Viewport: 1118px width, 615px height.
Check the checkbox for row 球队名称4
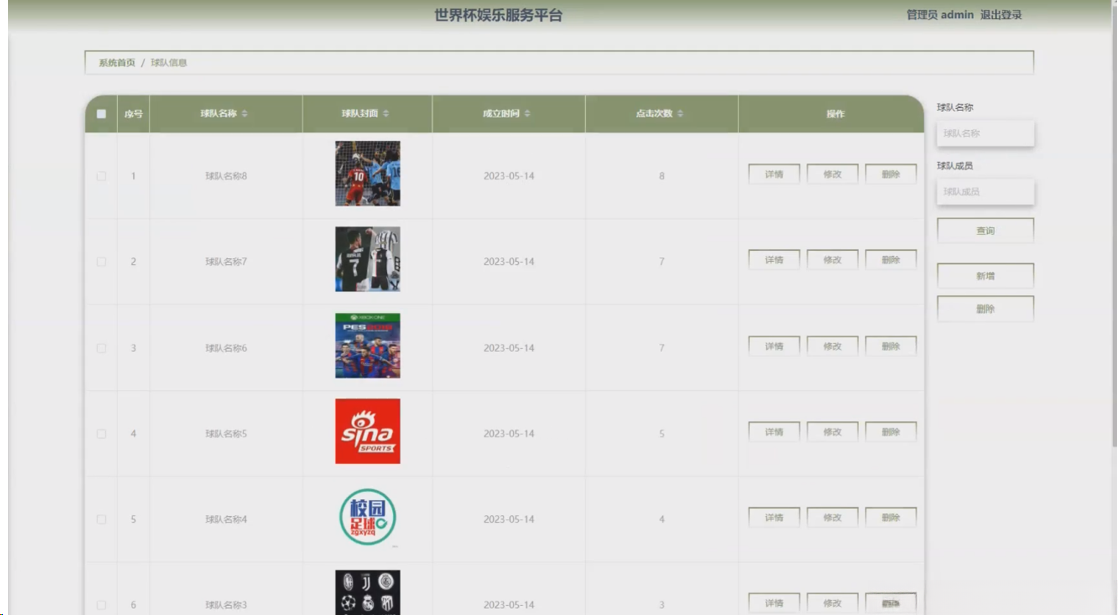coord(101,519)
